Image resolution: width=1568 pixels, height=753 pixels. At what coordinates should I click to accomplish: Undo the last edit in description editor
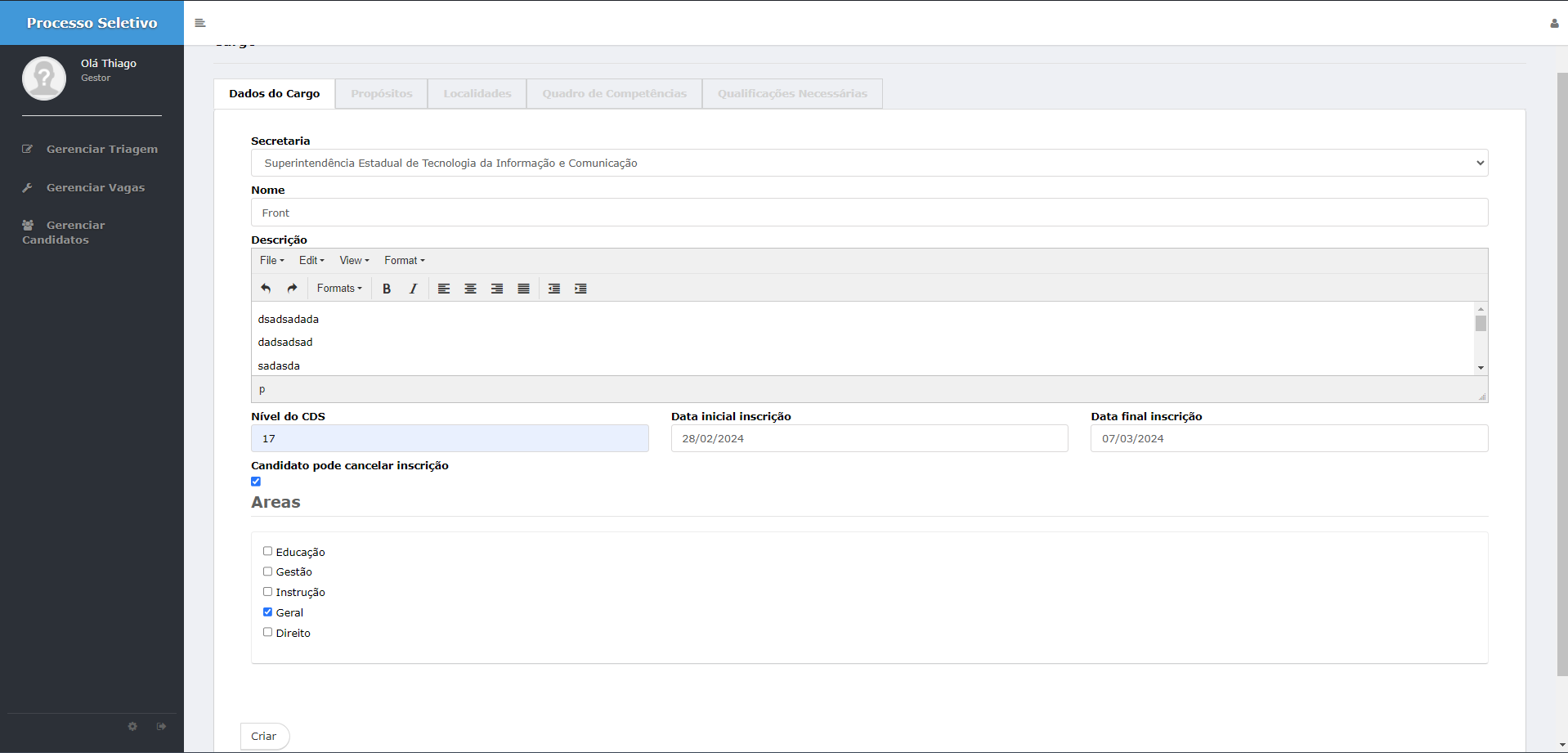tap(266, 288)
